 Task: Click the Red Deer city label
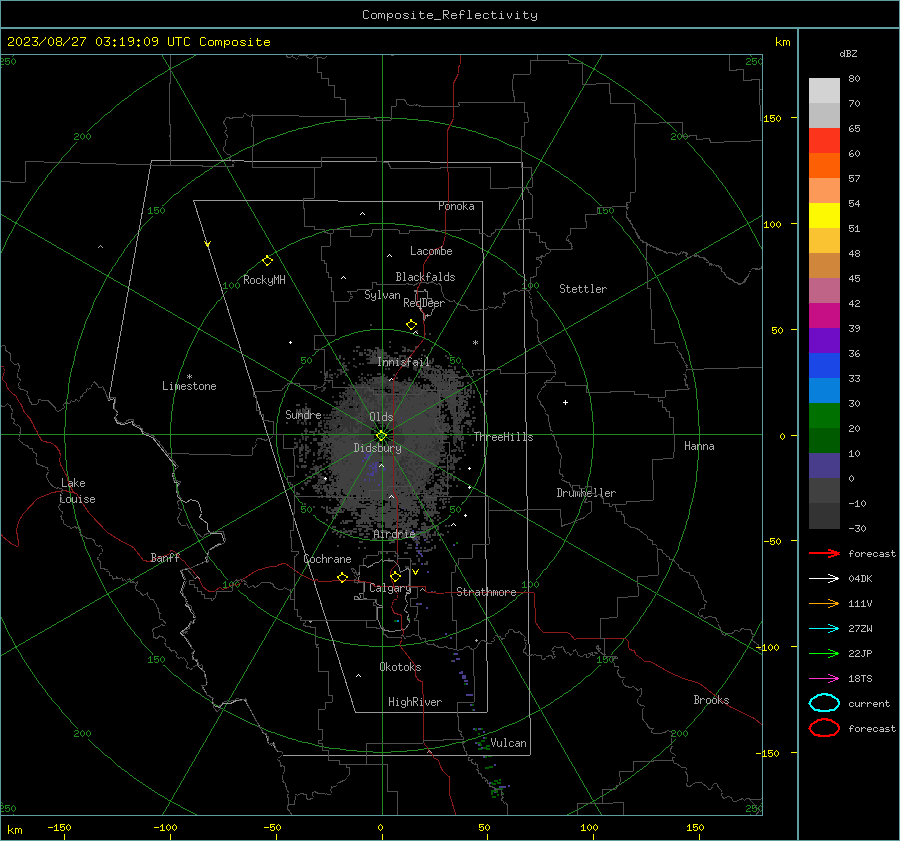[424, 303]
